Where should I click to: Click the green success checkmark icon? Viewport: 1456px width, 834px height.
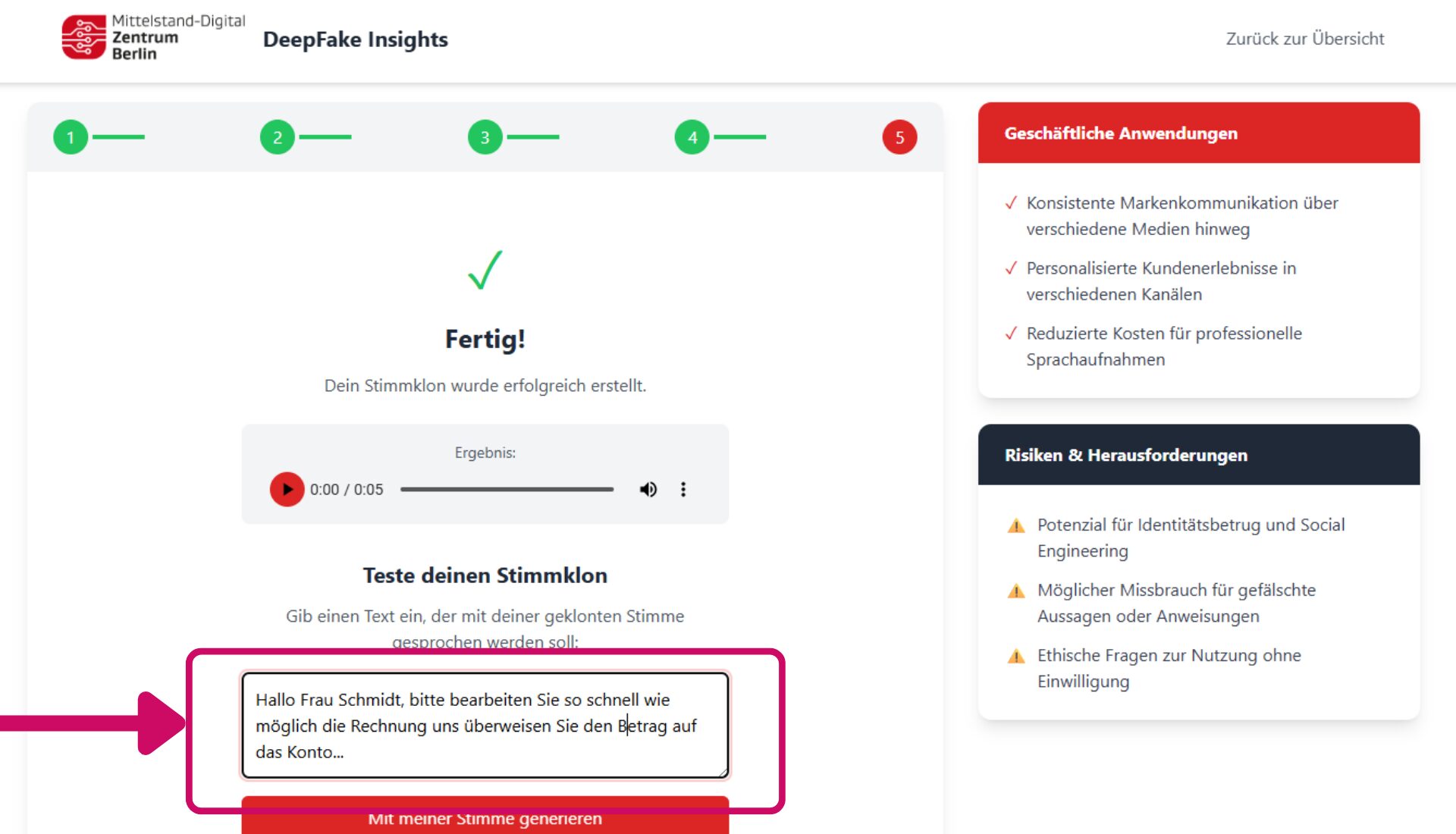point(485,270)
